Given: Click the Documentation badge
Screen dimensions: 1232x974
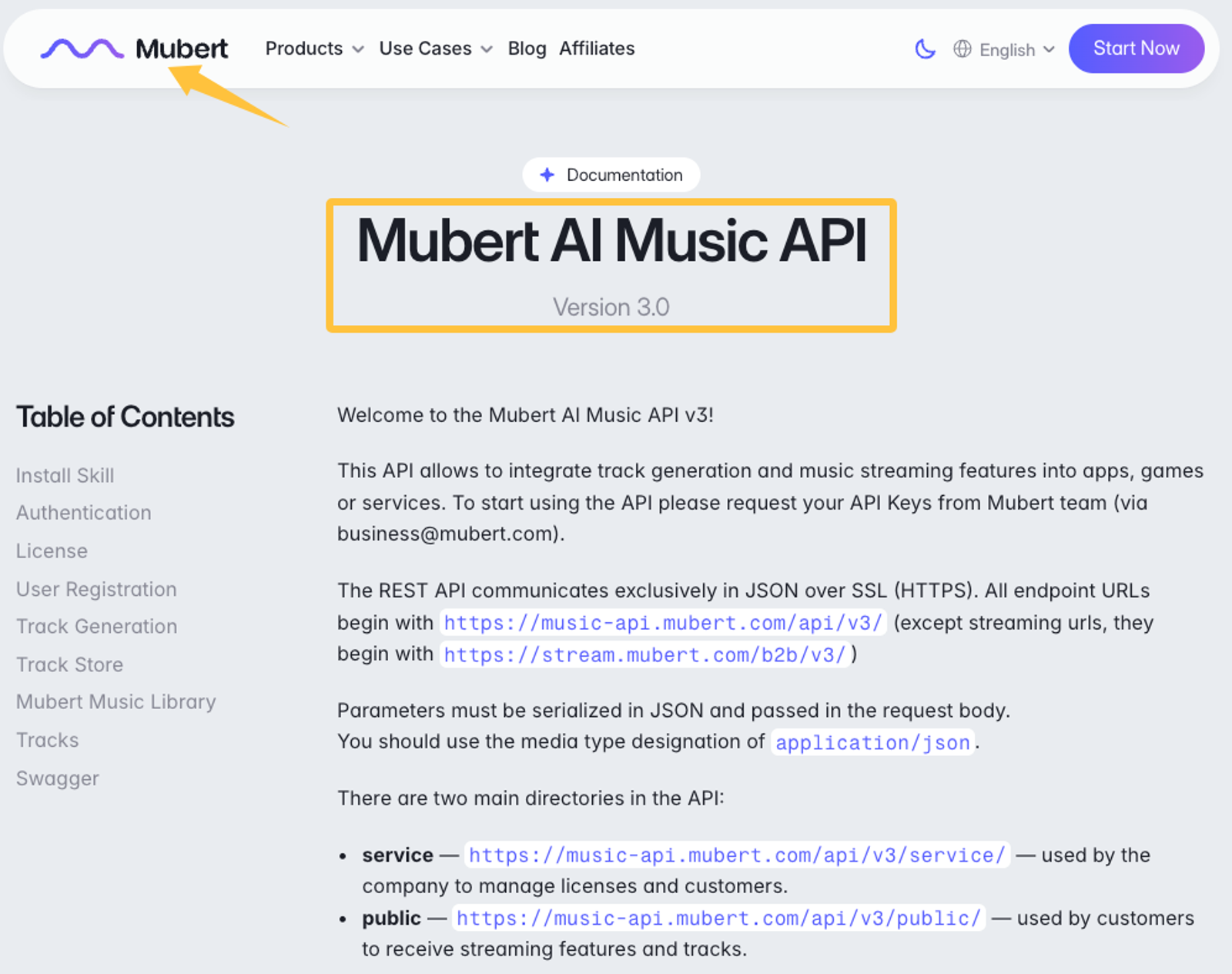Looking at the screenshot, I should [x=611, y=175].
